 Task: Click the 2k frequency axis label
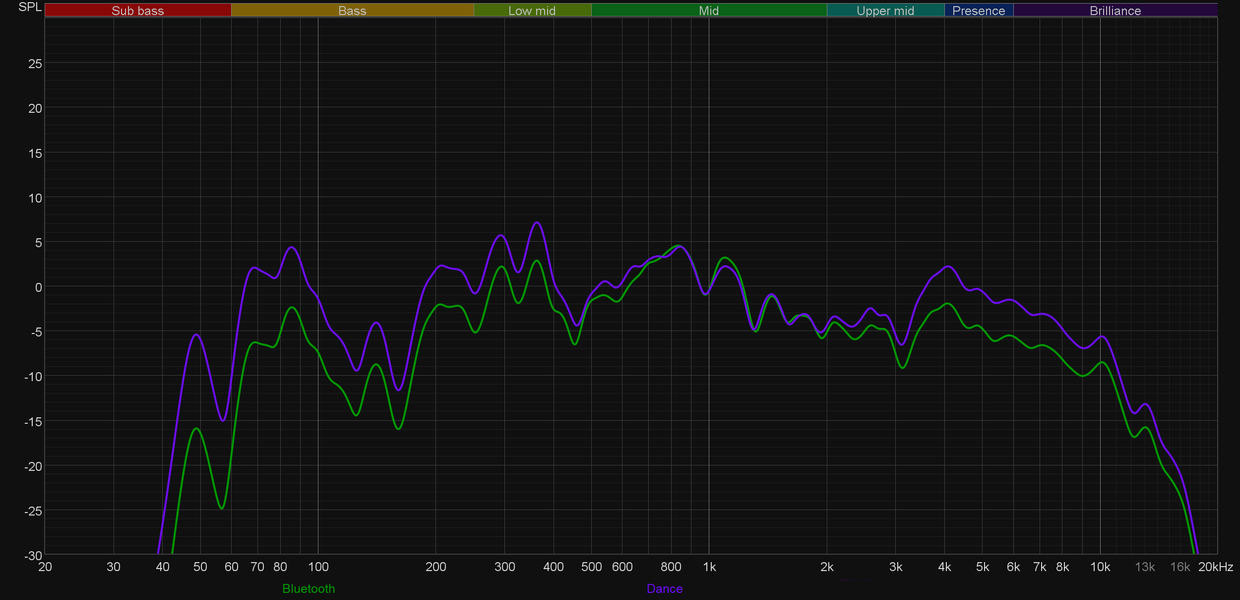pyautogui.click(x=827, y=567)
